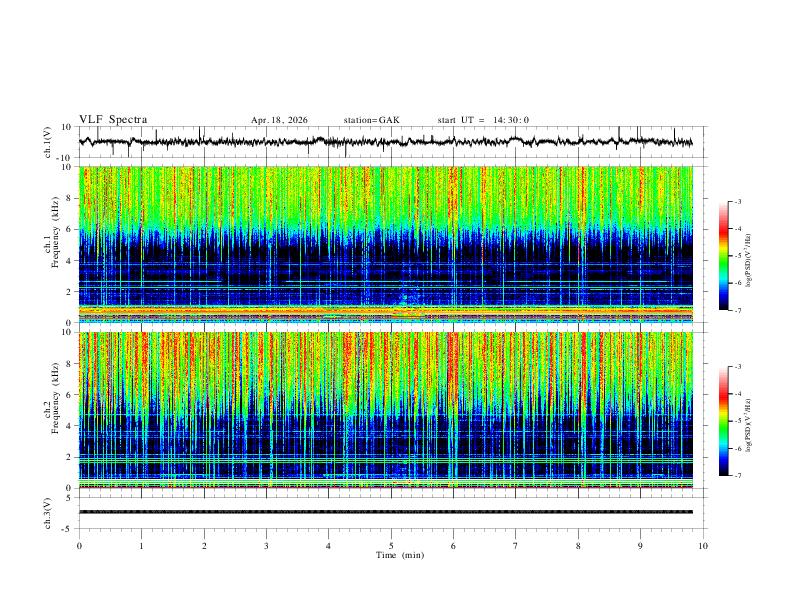Click the 5 minute tick on time axis
792x612 pixels.
(x=391, y=546)
